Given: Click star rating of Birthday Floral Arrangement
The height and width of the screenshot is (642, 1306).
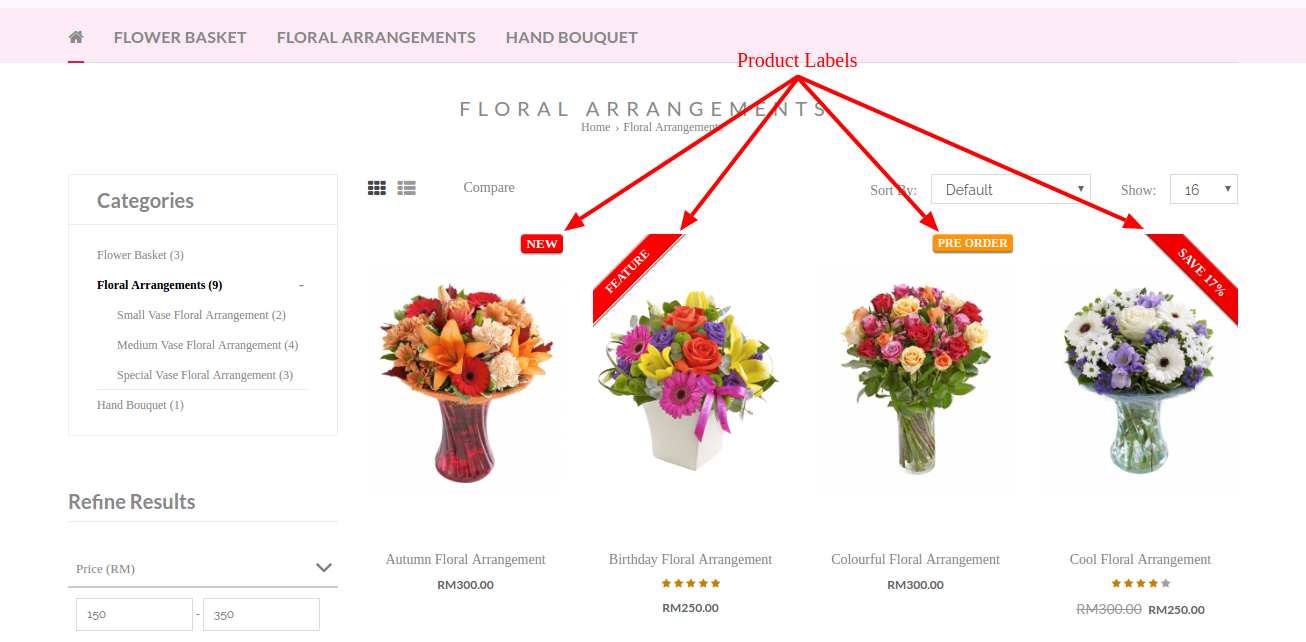Looking at the screenshot, I should (x=691, y=584).
